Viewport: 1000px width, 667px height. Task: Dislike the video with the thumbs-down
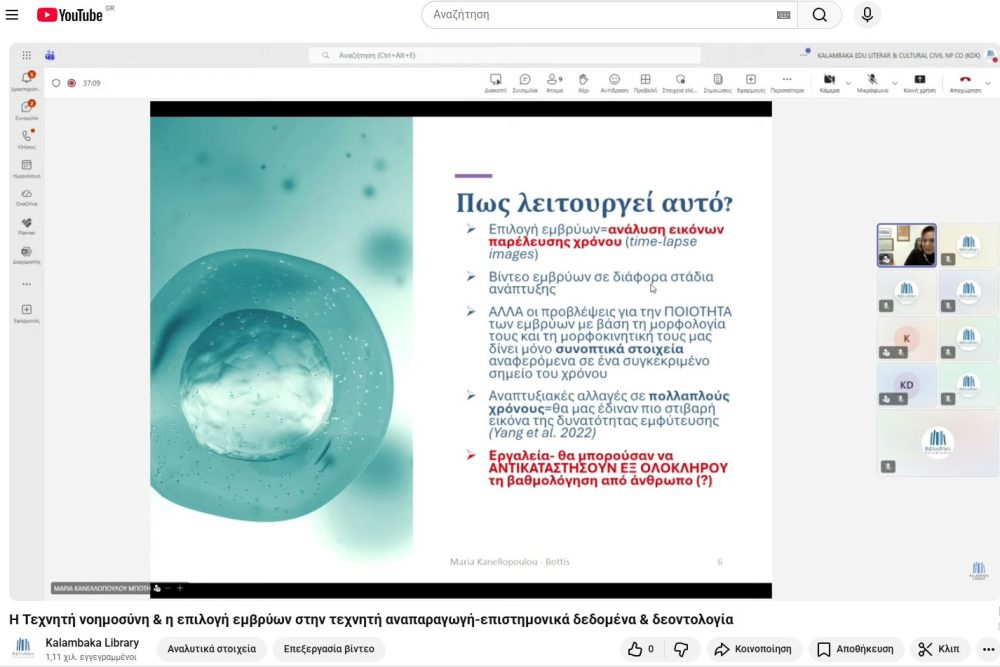pyautogui.click(x=681, y=649)
